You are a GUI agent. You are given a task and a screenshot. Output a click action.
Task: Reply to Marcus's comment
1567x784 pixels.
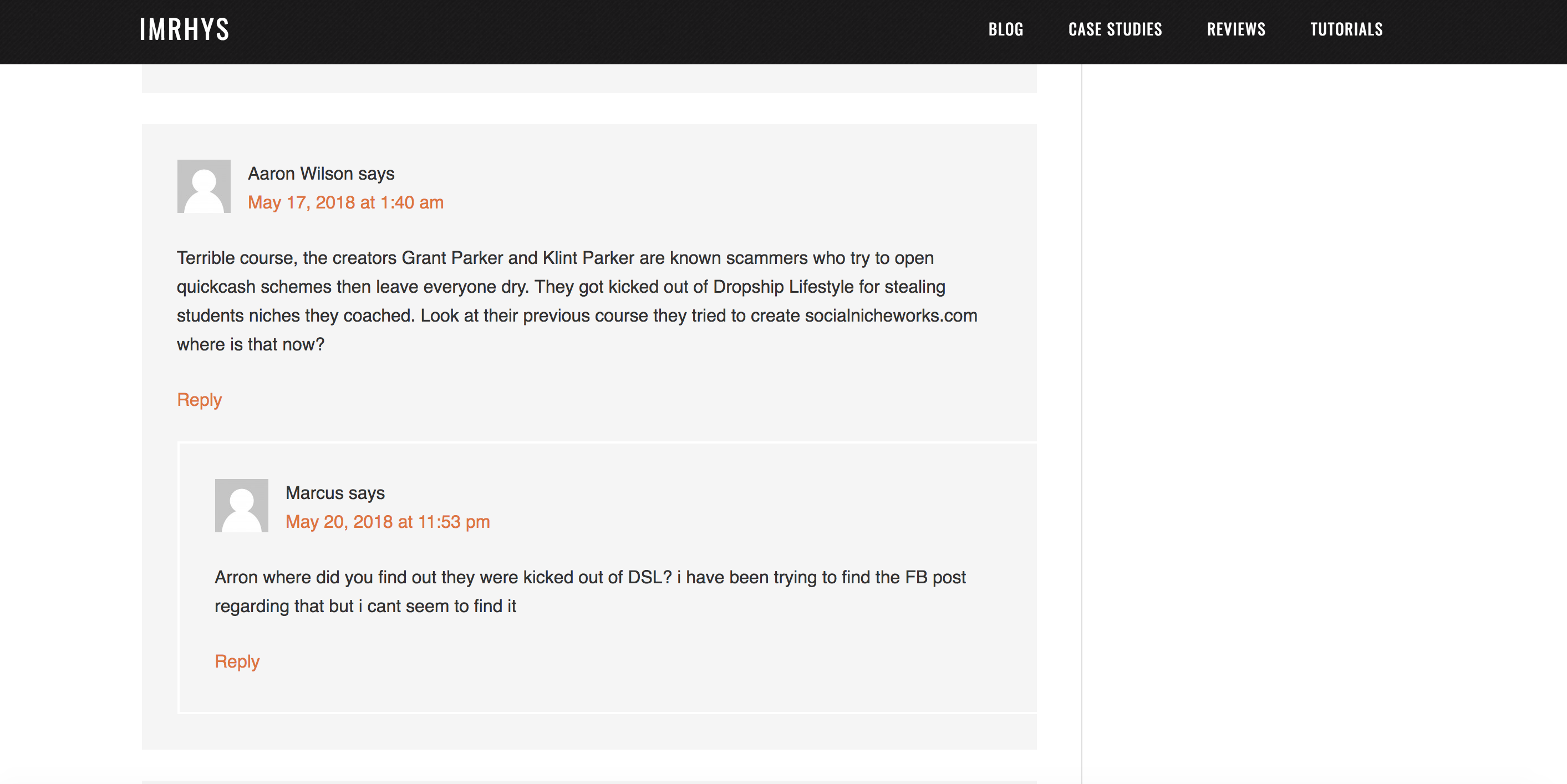237,662
